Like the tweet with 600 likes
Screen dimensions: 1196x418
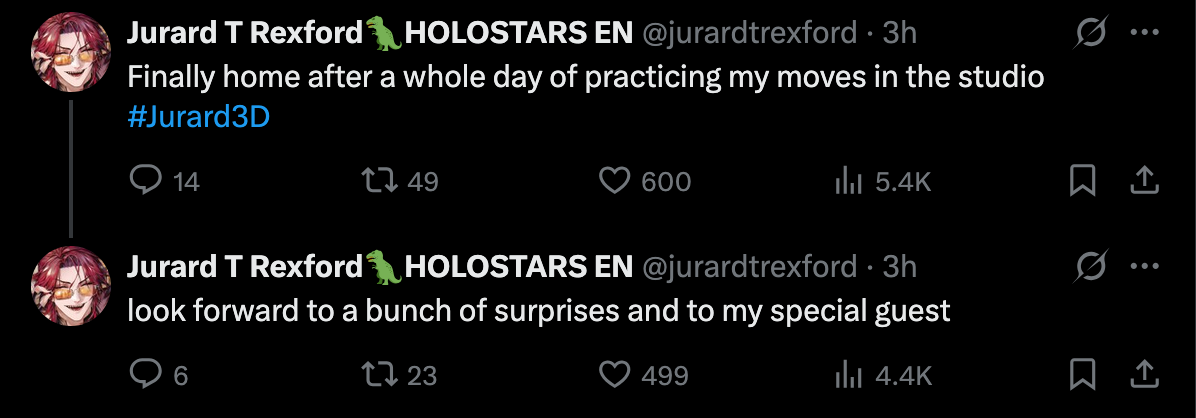612,181
